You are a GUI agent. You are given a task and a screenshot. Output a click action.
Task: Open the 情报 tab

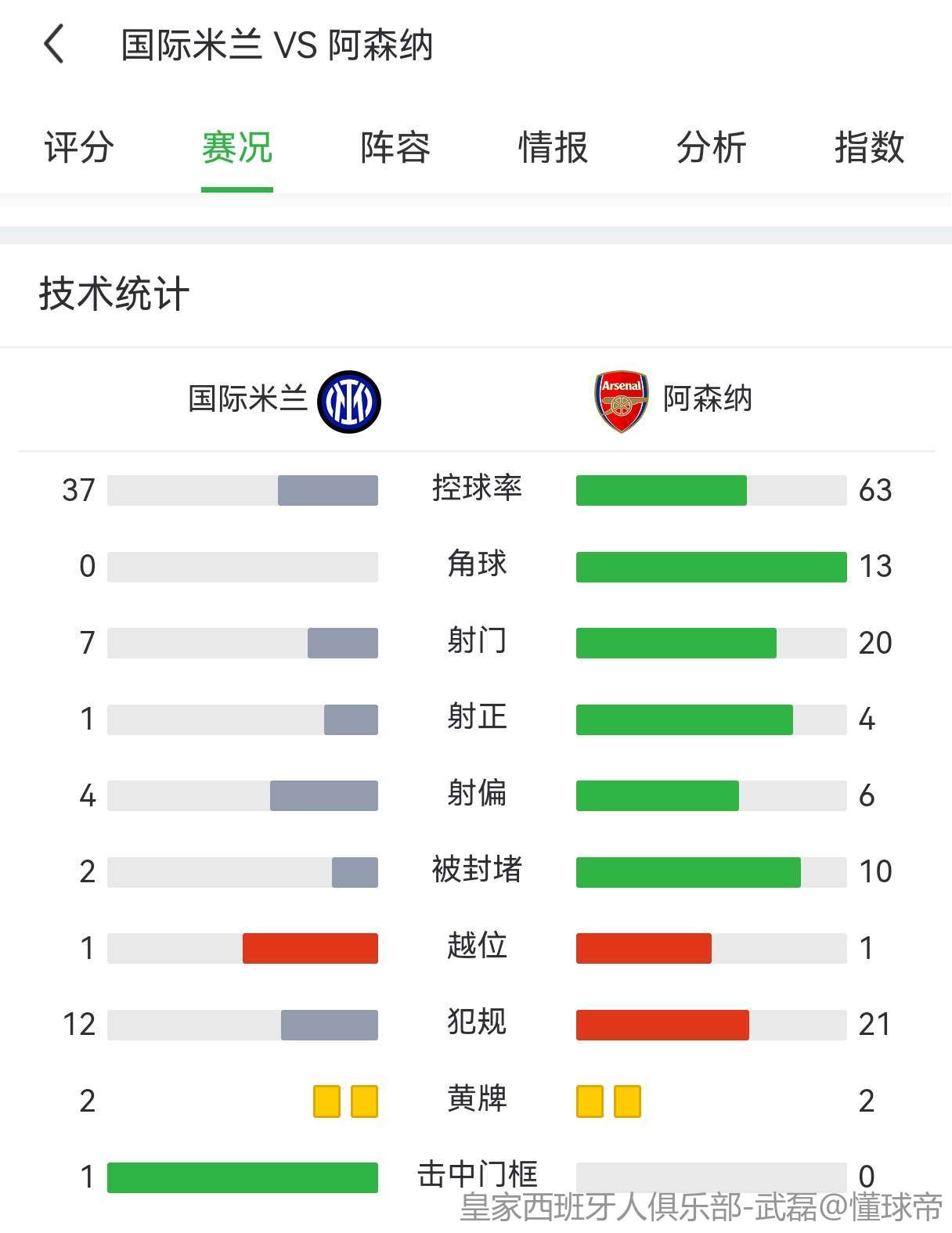tap(554, 147)
